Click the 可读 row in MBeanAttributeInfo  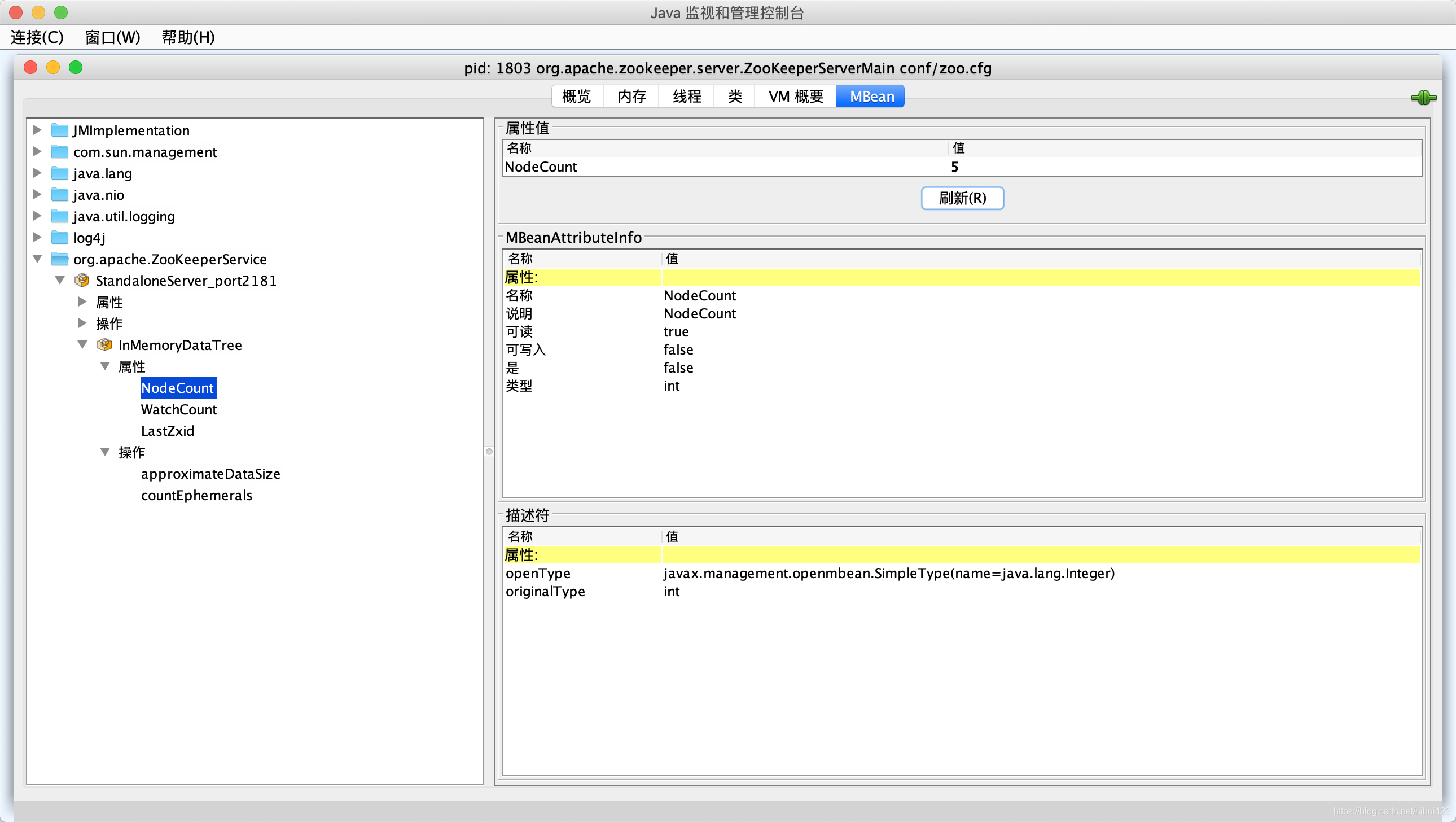pyautogui.click(x=962, y=332)
